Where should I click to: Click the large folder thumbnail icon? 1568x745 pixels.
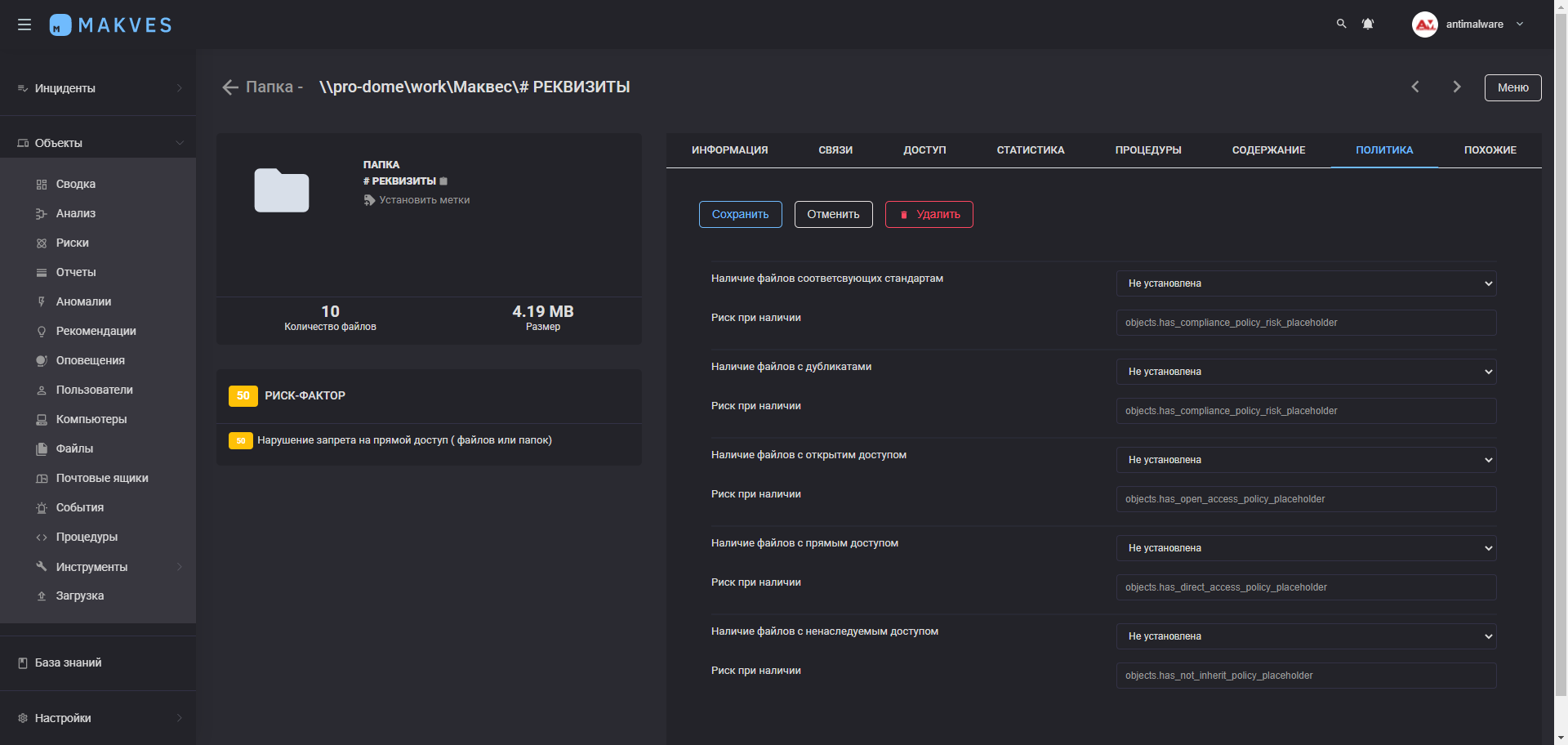[x=282, y=190]
